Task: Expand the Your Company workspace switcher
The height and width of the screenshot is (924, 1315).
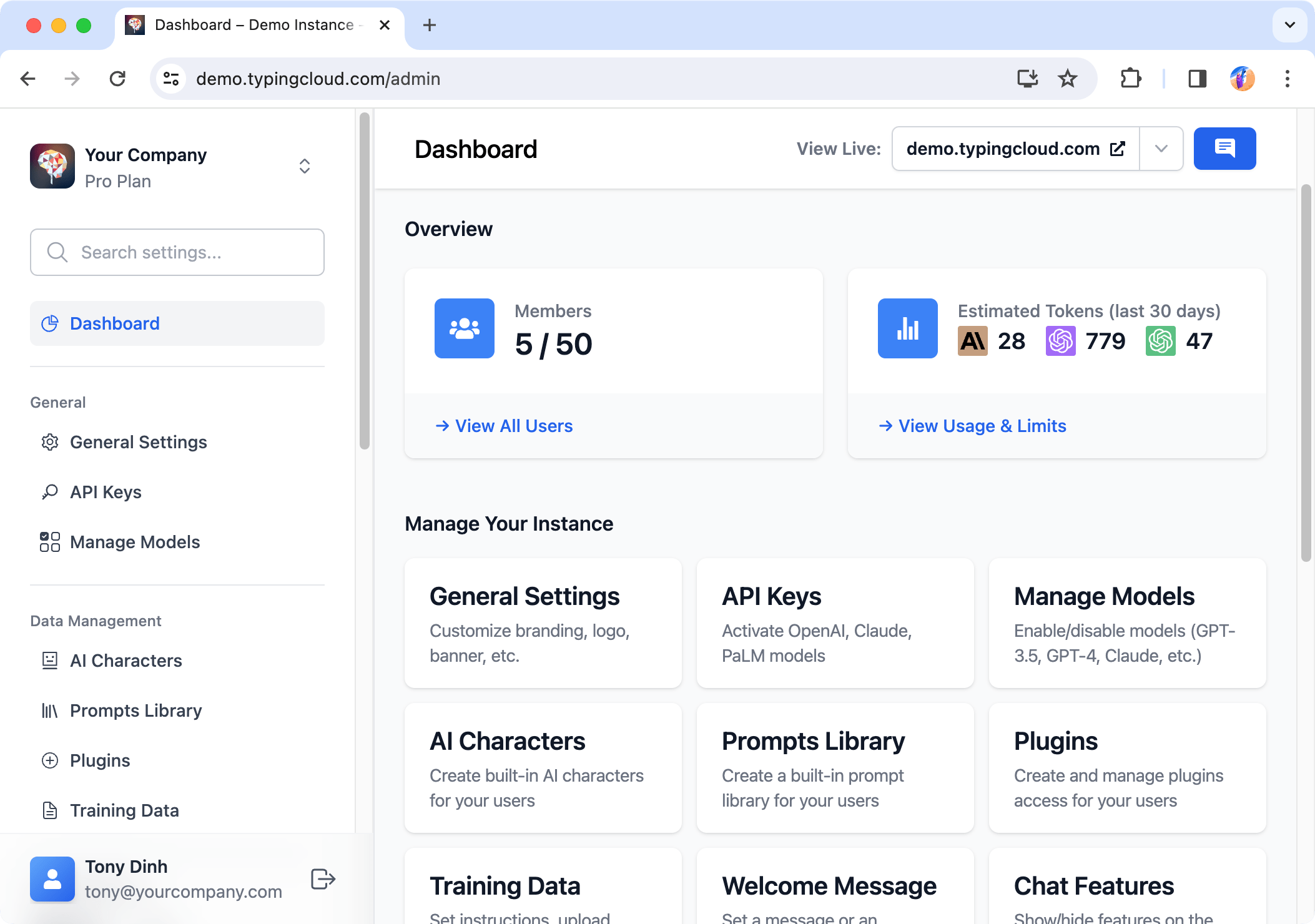Action: pos(304,166)
